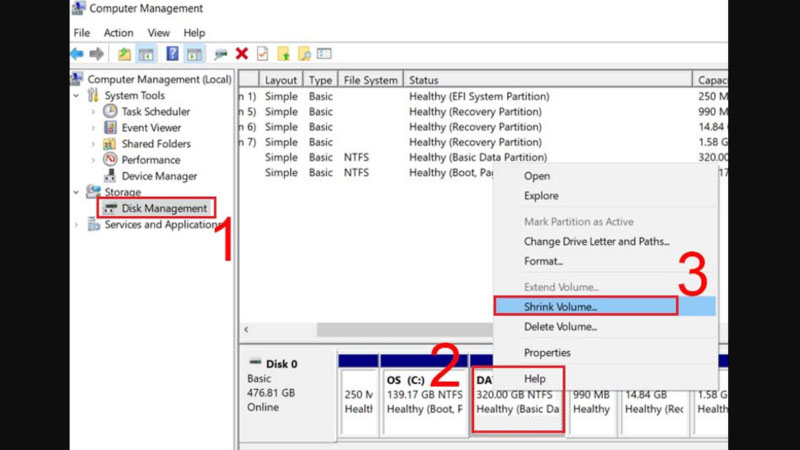Open the Help menu in the menu bar
This screenshot has width=800, height=450.
194,33
